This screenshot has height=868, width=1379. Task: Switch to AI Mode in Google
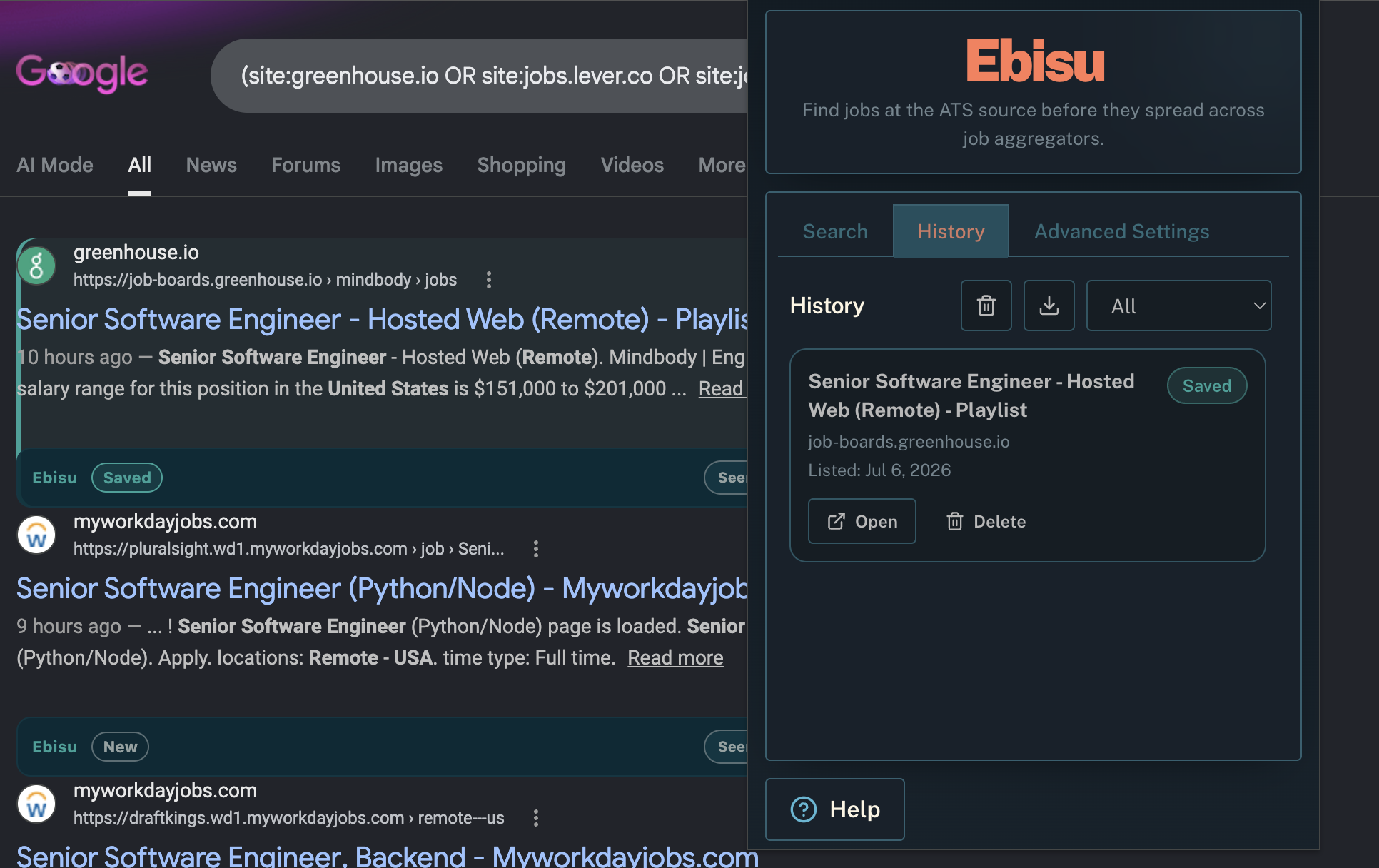click(55, 165)
